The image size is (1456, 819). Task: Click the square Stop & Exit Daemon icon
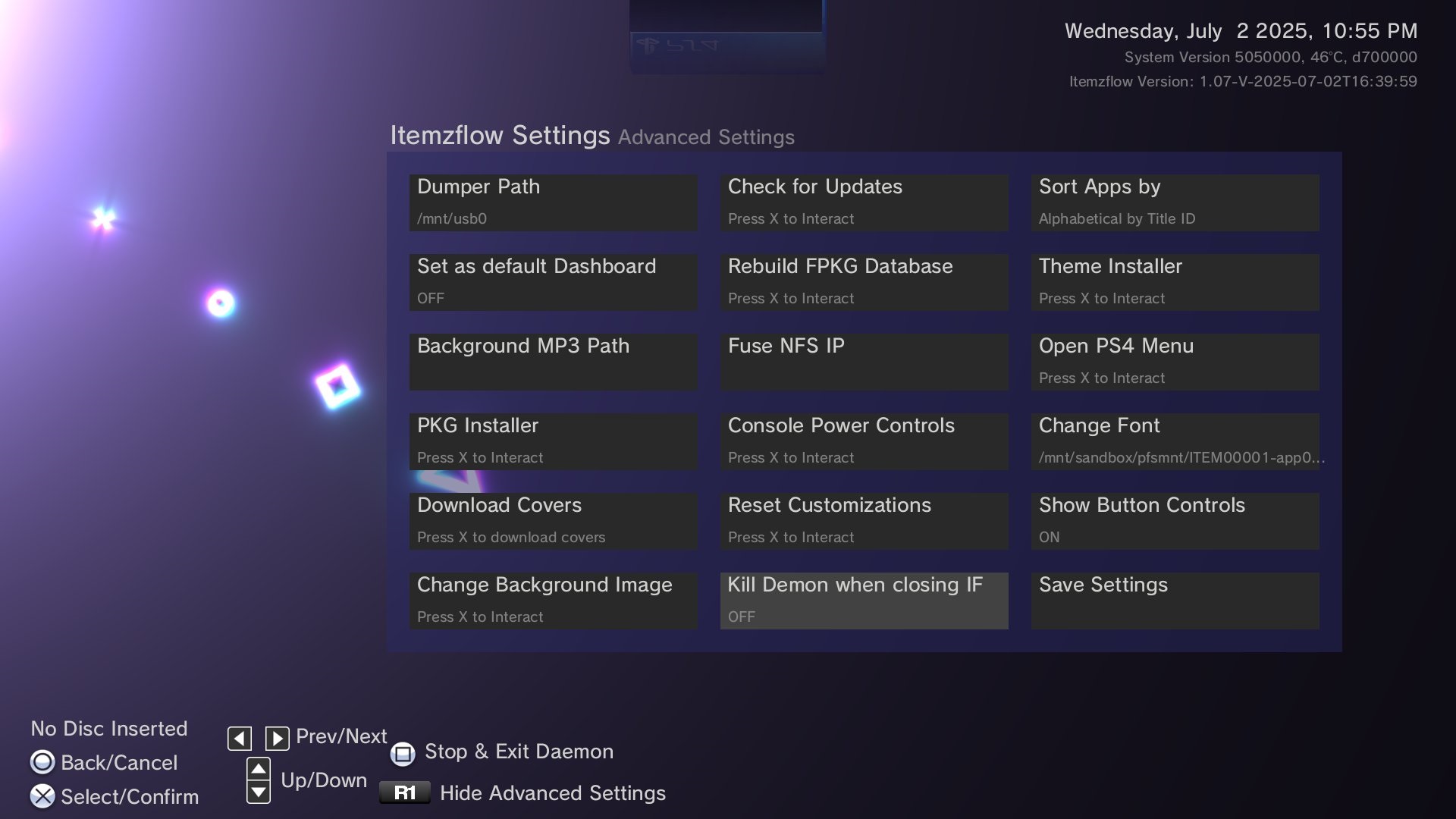click(403, 753)
